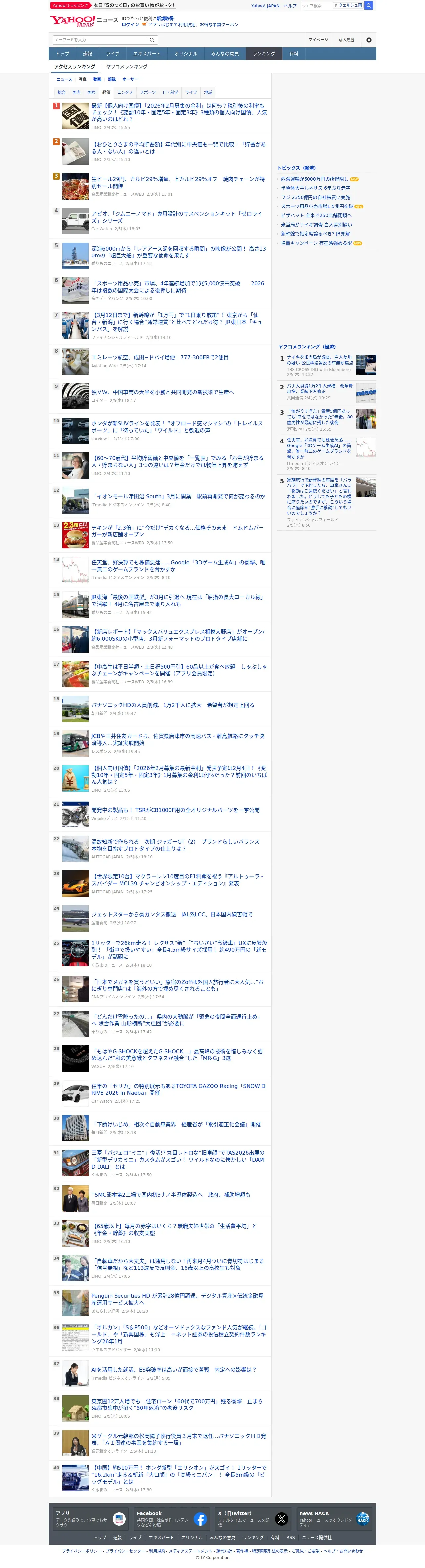Open rank 18 パナソニックHD人員削減 headline
This screenshot has width=425, height=1568.
pos(173,705)
